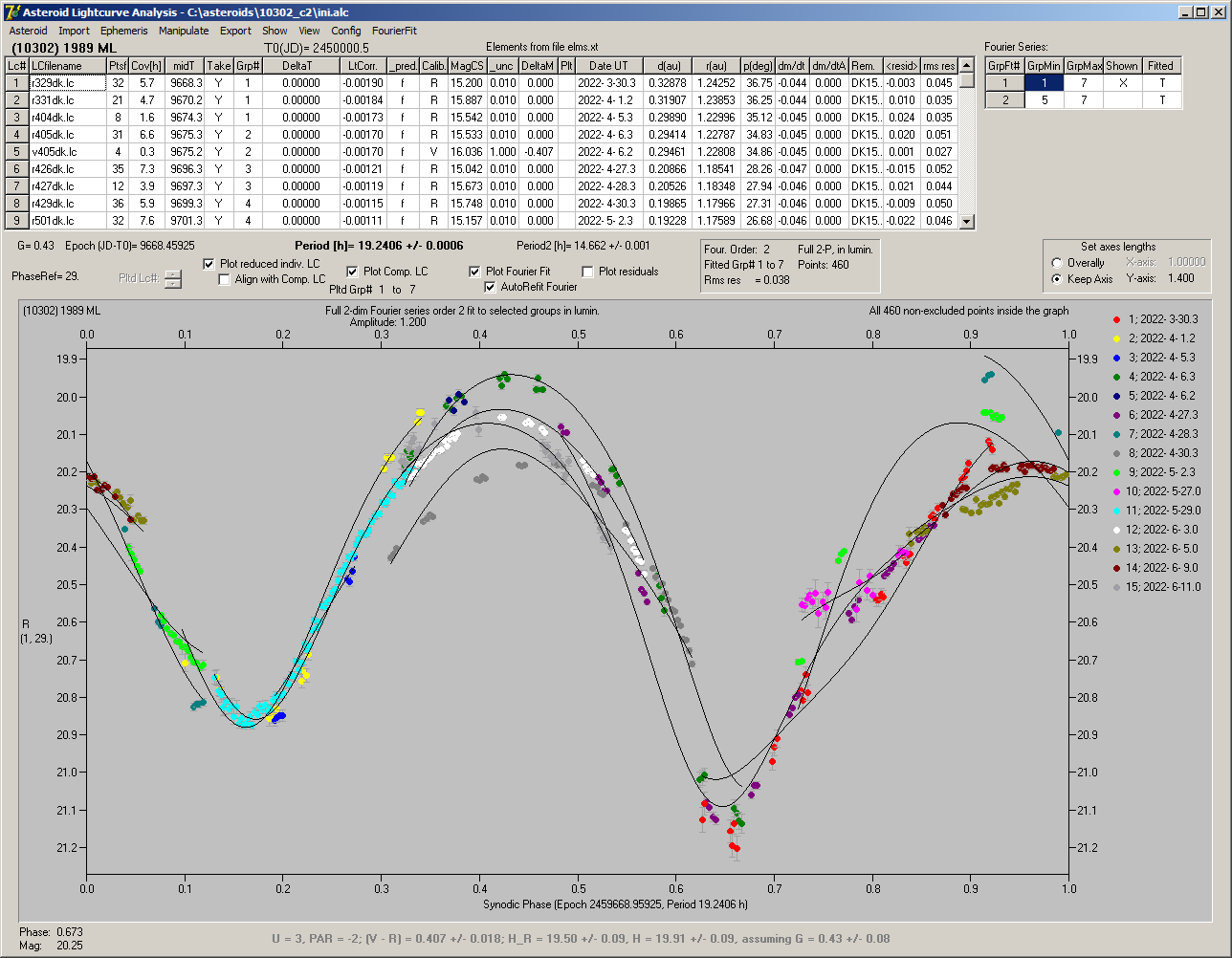Image resolution: width=1232 pixels, height=958 pixels.
Task: Click the Synodic Phase axis label
Action: tap(615, 904)
